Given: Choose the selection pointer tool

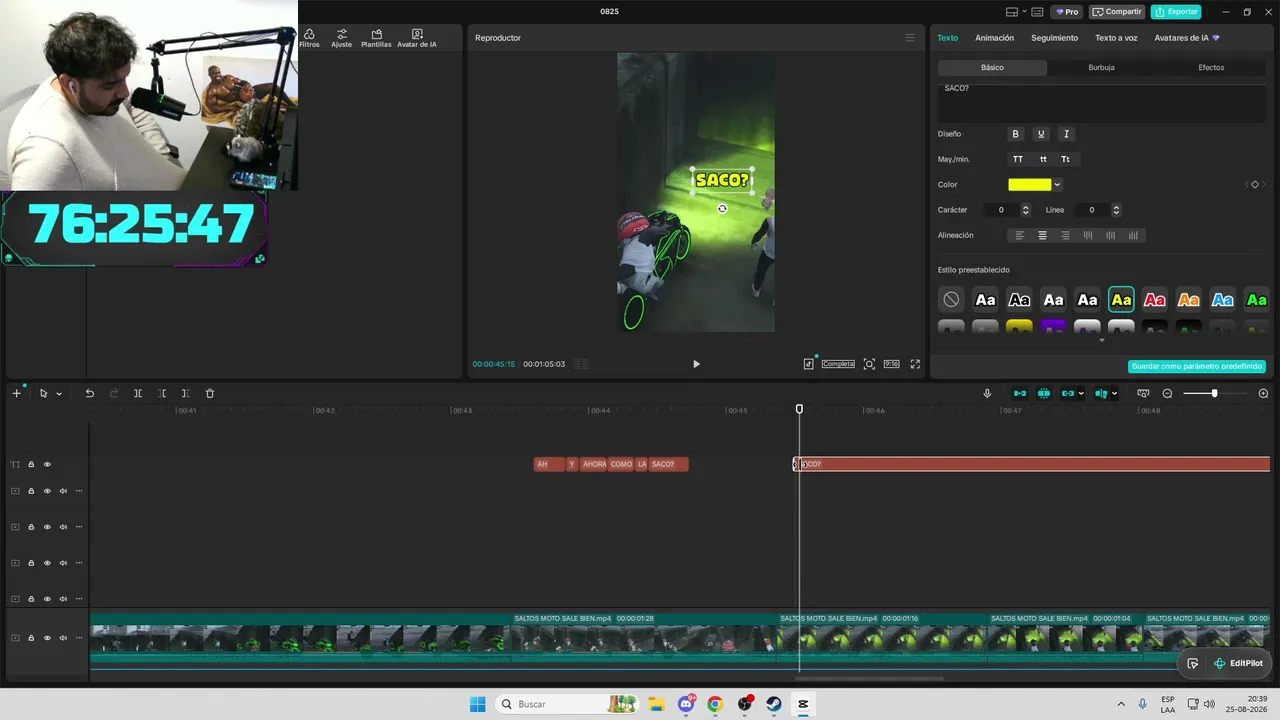Looking at the screenshot, I should (x=43, y=393).
